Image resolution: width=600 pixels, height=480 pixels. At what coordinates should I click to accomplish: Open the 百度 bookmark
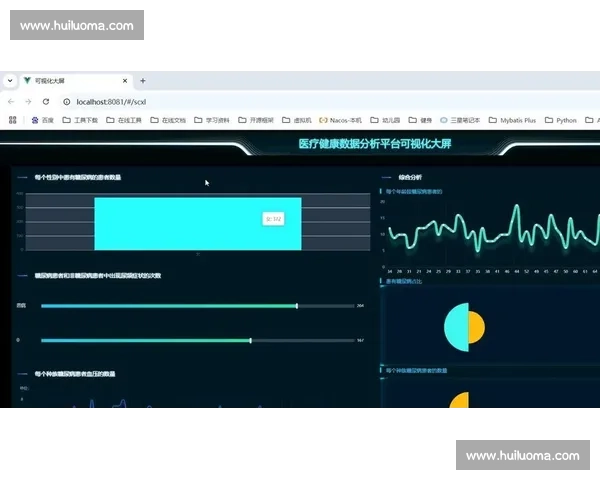[x=42, y=120]
